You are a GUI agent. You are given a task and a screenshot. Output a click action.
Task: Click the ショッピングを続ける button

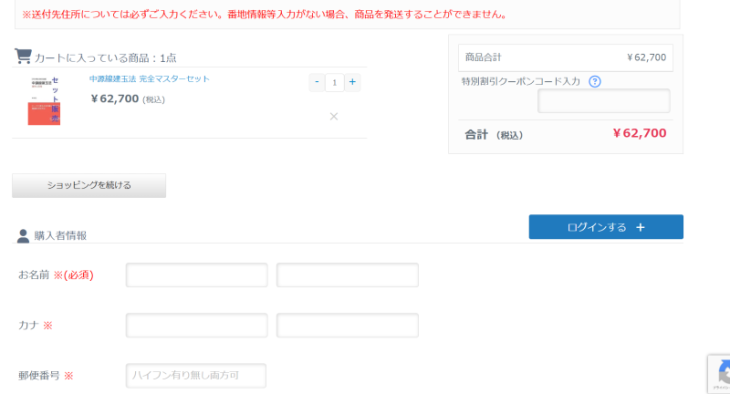[x=89, y=185]
